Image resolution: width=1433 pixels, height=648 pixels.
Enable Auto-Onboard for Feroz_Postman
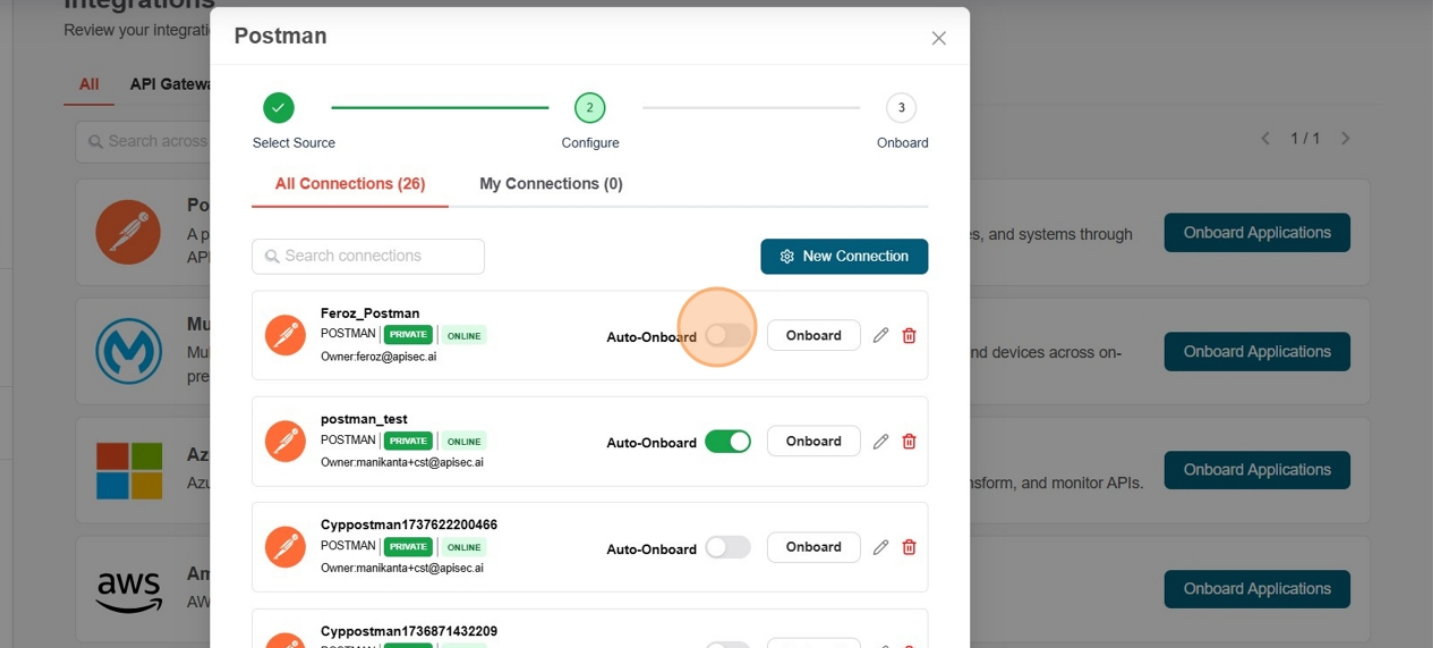[727, 336]
